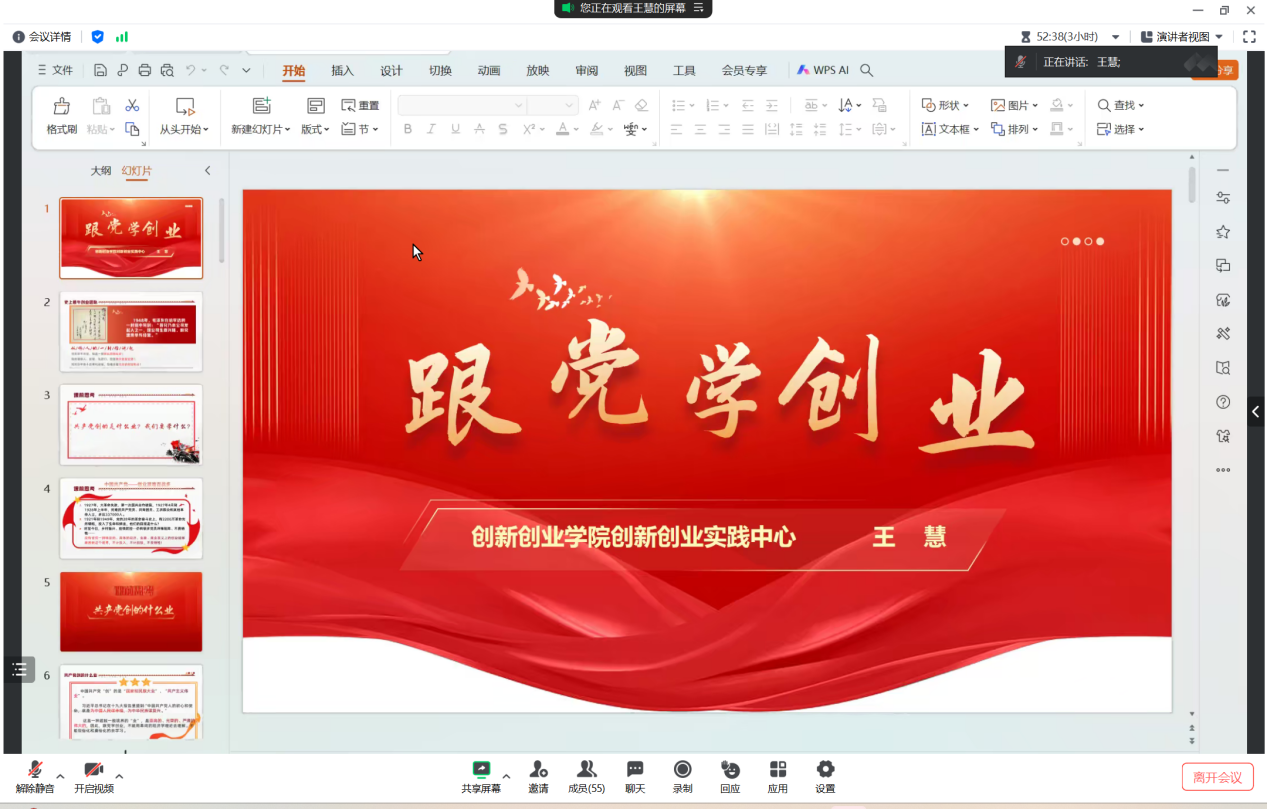Click the Apps (应用) grid icon
Image resolution: width=1267 pixels, height=809 pixels.
778,769
